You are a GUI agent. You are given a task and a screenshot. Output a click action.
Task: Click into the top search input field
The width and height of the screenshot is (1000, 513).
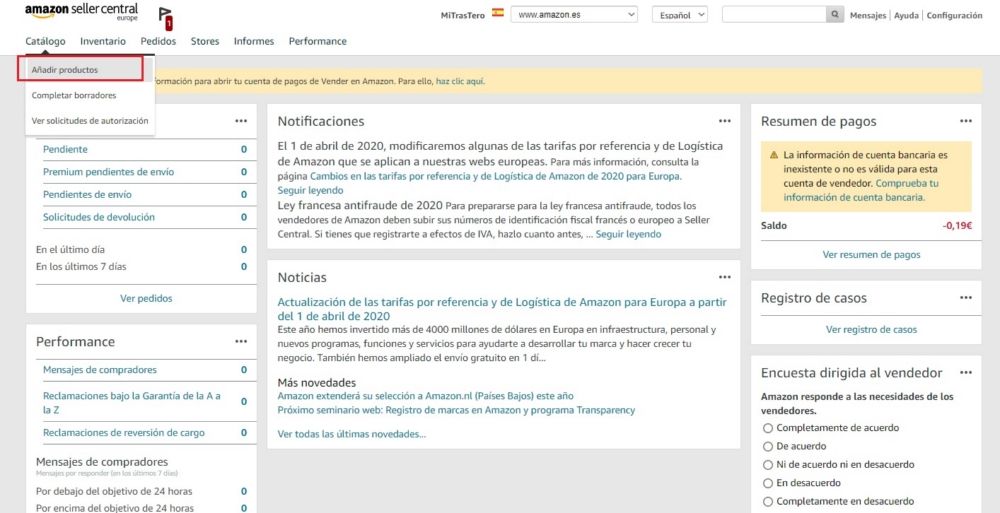pyautogui.click(x=774, y=15)
